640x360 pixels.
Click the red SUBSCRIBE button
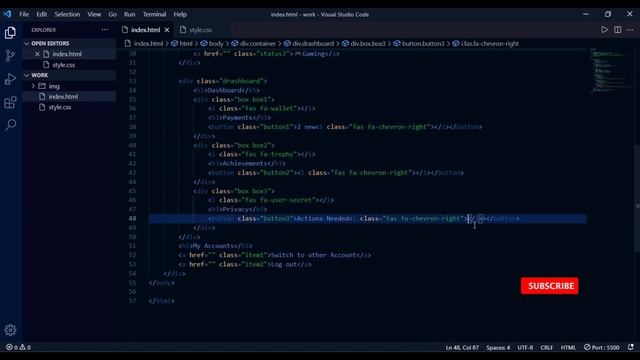click(x=549, y=286)
